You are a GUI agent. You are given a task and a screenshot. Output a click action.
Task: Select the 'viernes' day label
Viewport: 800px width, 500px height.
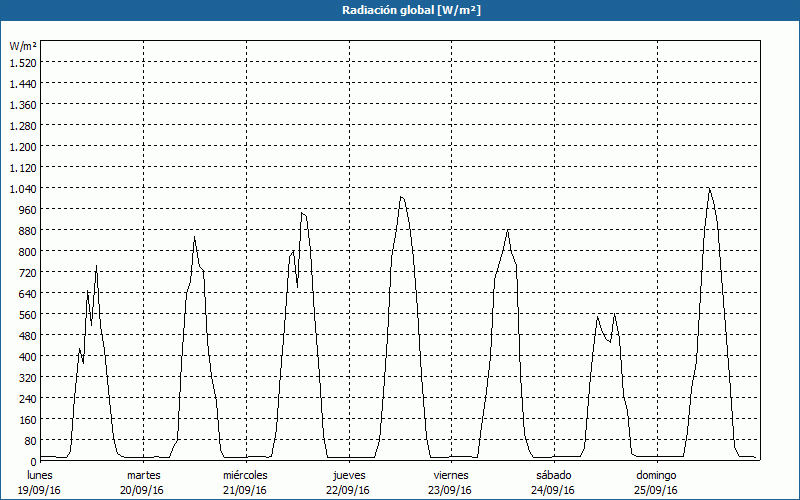(451, 475)
